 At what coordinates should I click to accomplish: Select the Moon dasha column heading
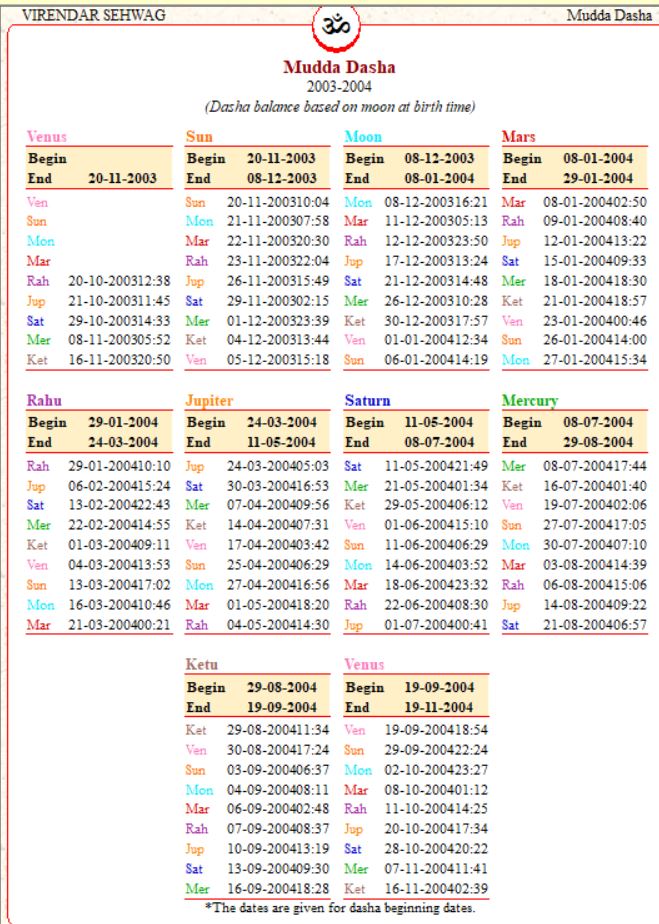[362, 136]
